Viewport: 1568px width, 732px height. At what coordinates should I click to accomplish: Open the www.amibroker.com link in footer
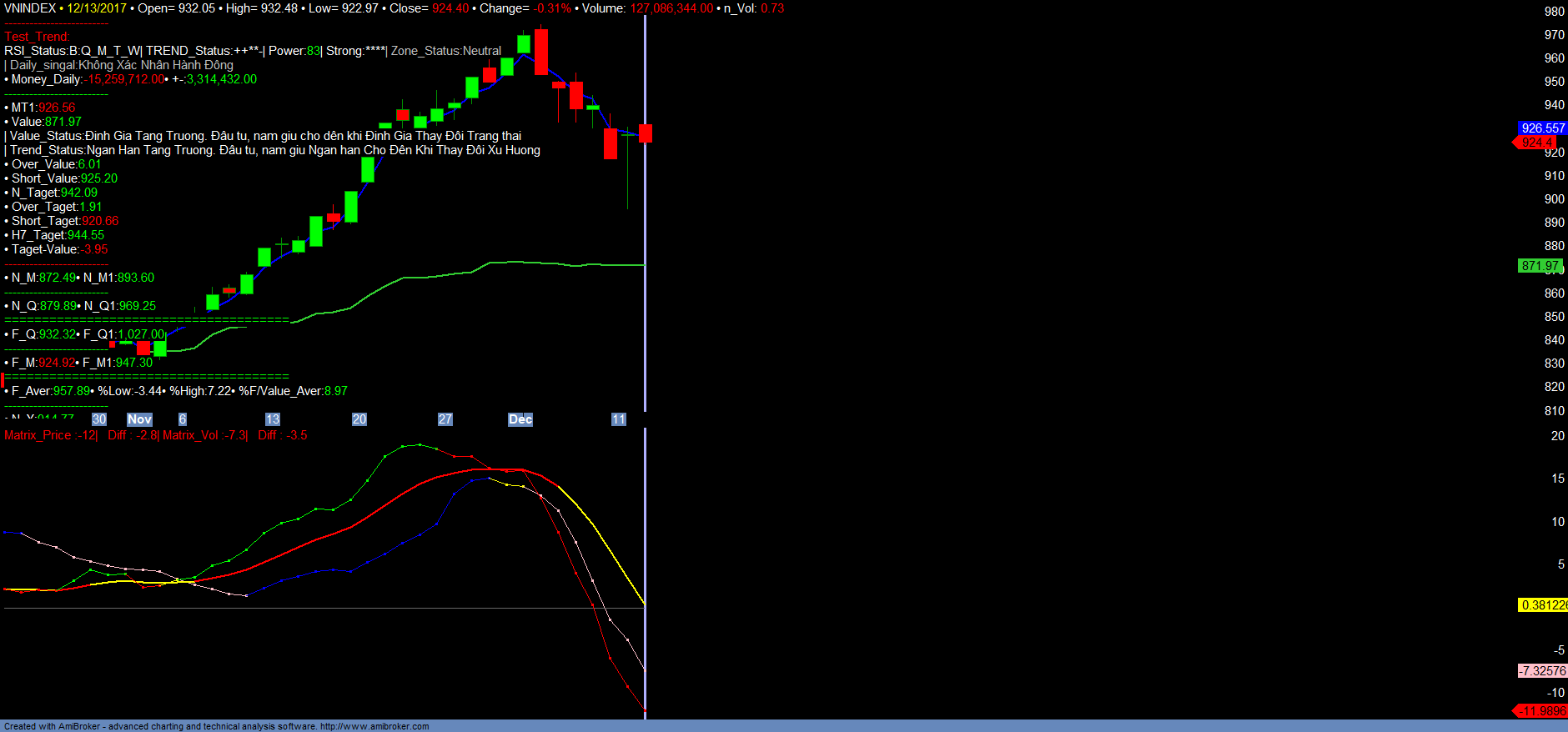pos(374,726)
